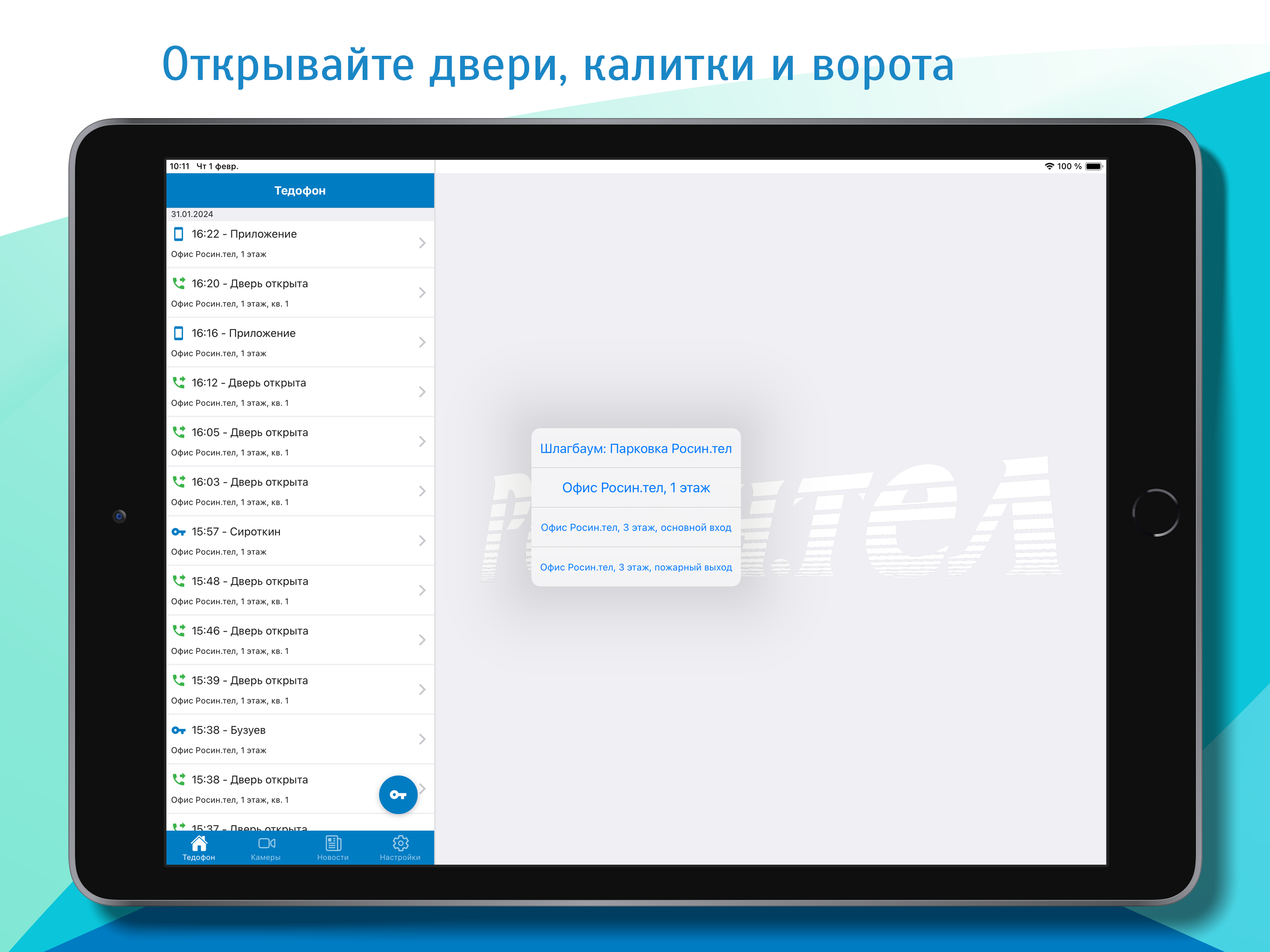Click call icon of 15:39 Дверь открыта

tap(179, 681)
